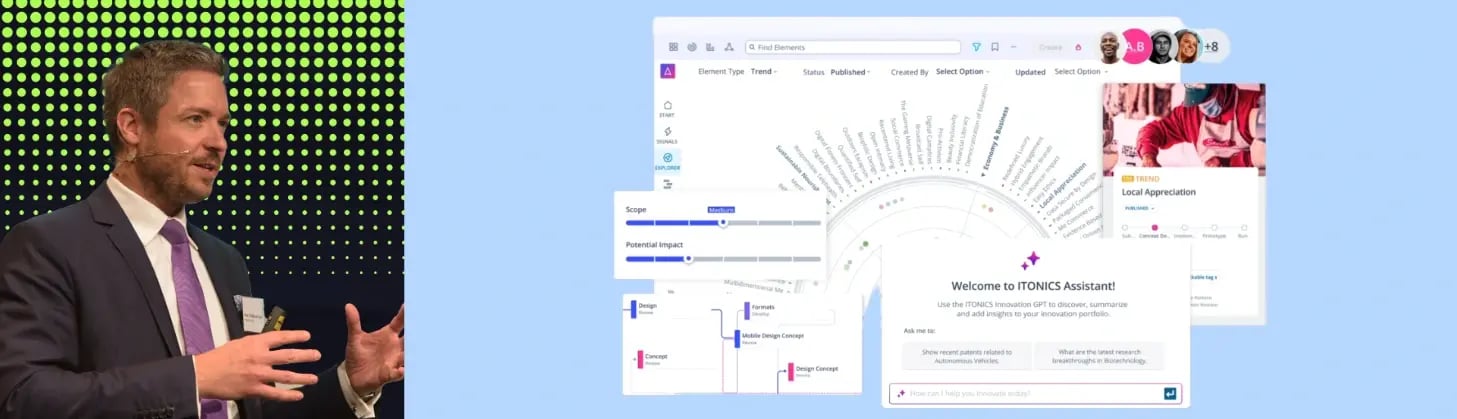Click the assistant prompt input field
Viewport: 1457px width, 419px height.
point(1035,394)
